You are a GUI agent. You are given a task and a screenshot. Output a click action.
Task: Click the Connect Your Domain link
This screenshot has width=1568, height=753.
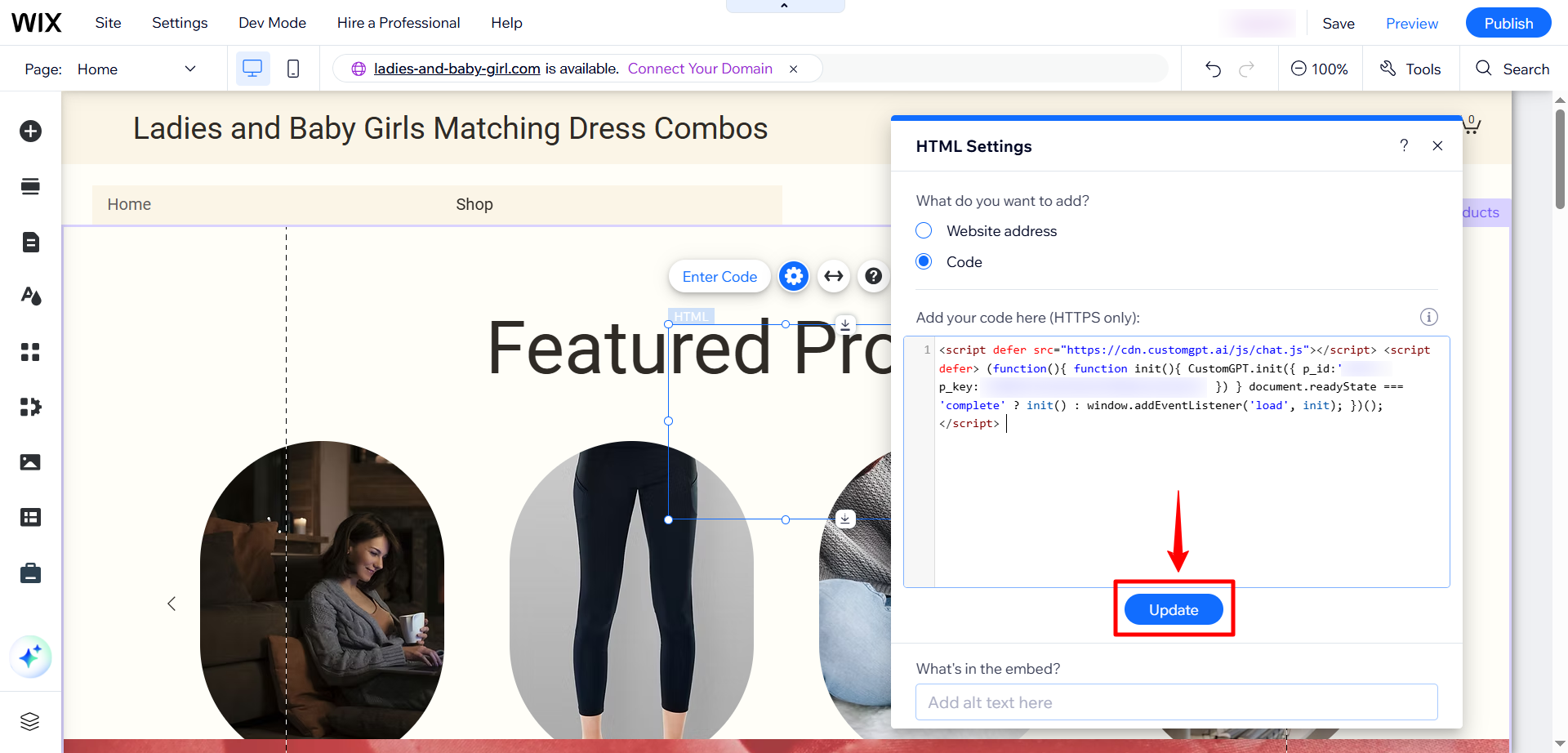[700, 69]
